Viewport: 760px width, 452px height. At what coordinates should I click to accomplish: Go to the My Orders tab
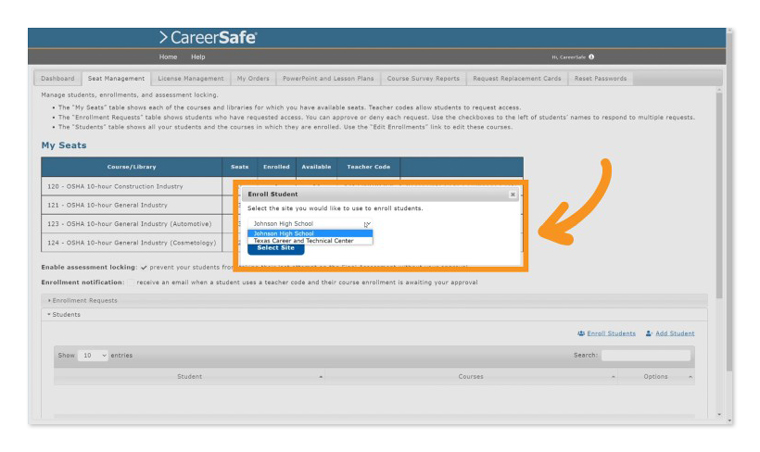[253, 78]
